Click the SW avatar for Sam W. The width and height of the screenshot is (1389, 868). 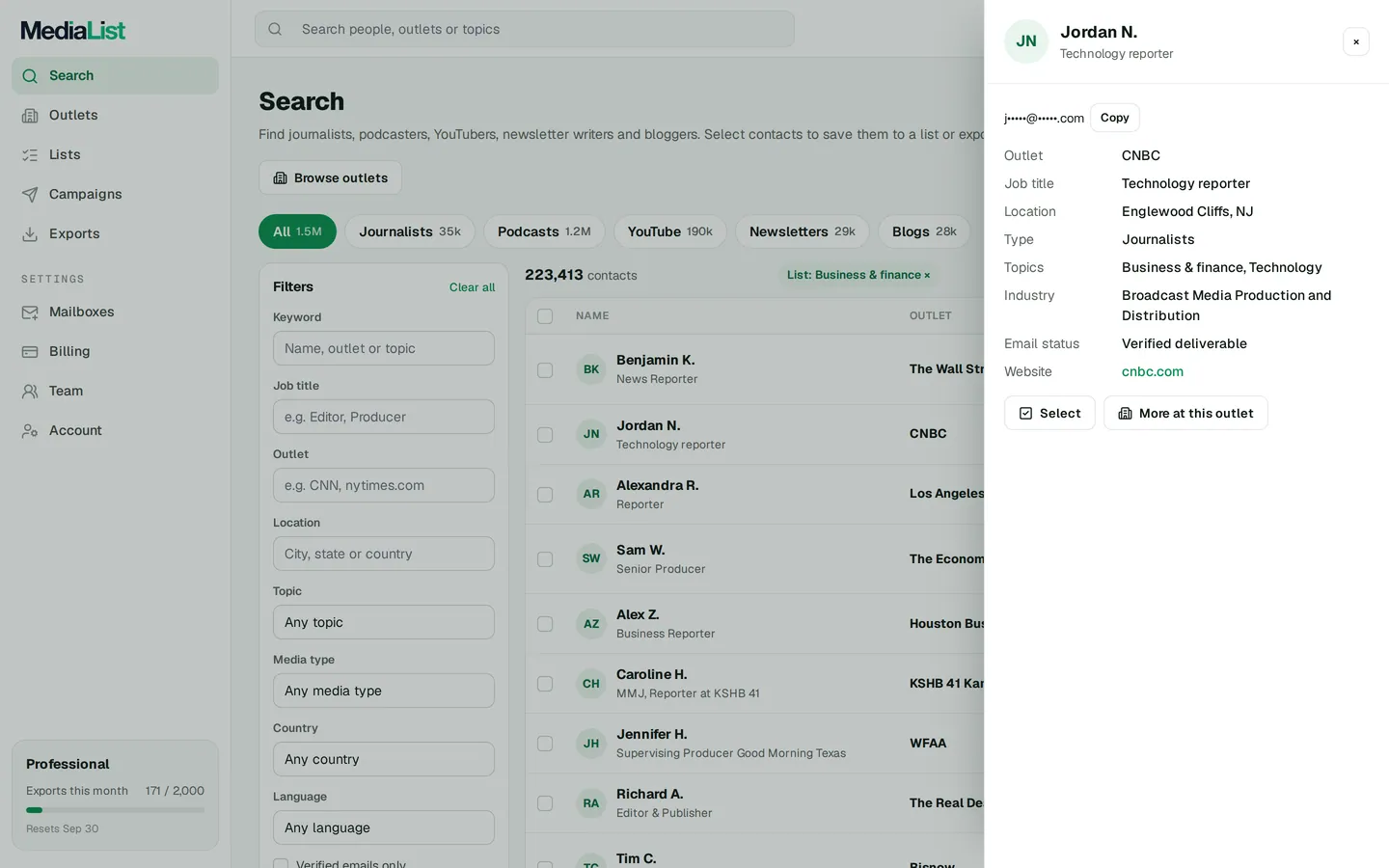pos(591,558)
